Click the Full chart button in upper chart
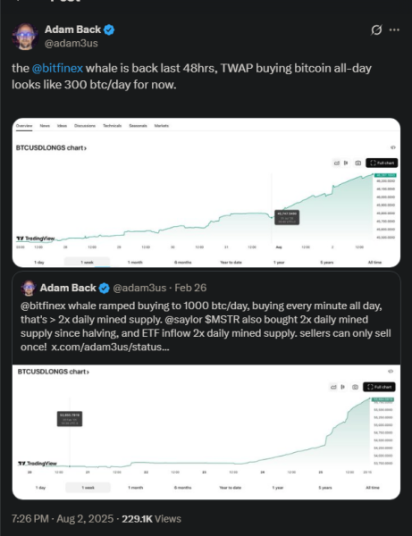The width and height of the screenshot is (412, 536). click(382, 163)
